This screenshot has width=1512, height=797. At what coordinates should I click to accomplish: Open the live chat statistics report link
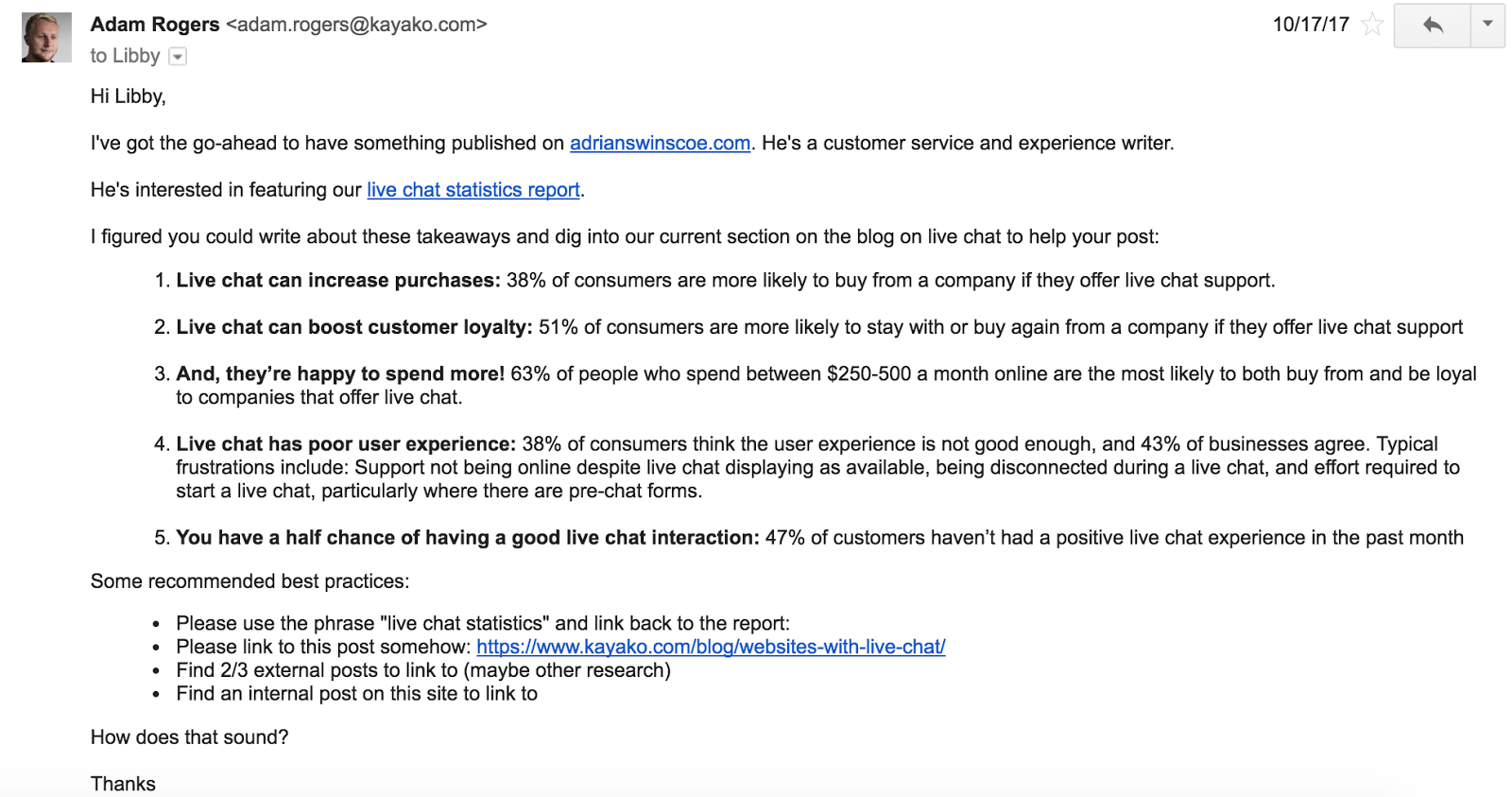tap(472, 190)
